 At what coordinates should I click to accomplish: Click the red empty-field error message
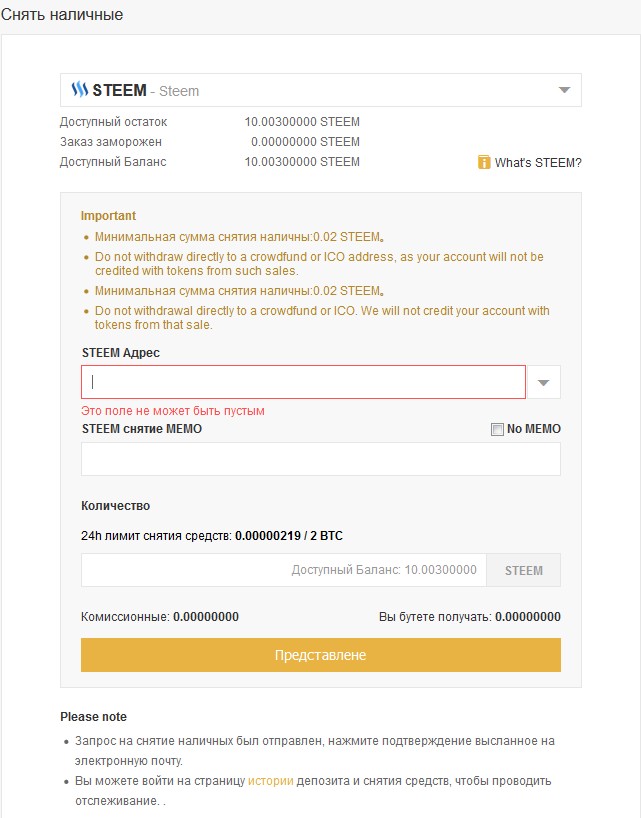pyautogui.click(x=173, y=411)
